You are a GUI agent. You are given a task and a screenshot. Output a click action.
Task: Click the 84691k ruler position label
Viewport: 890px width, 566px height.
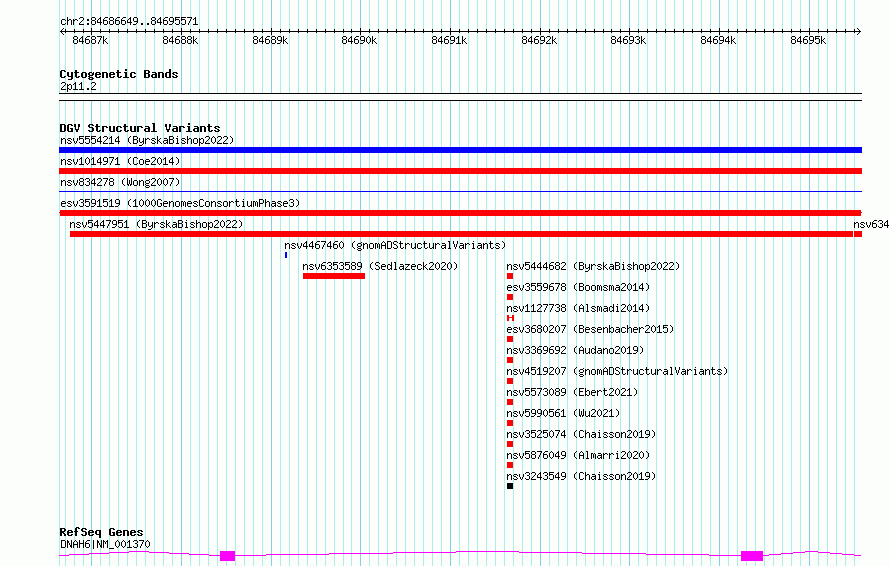(449, 40)
